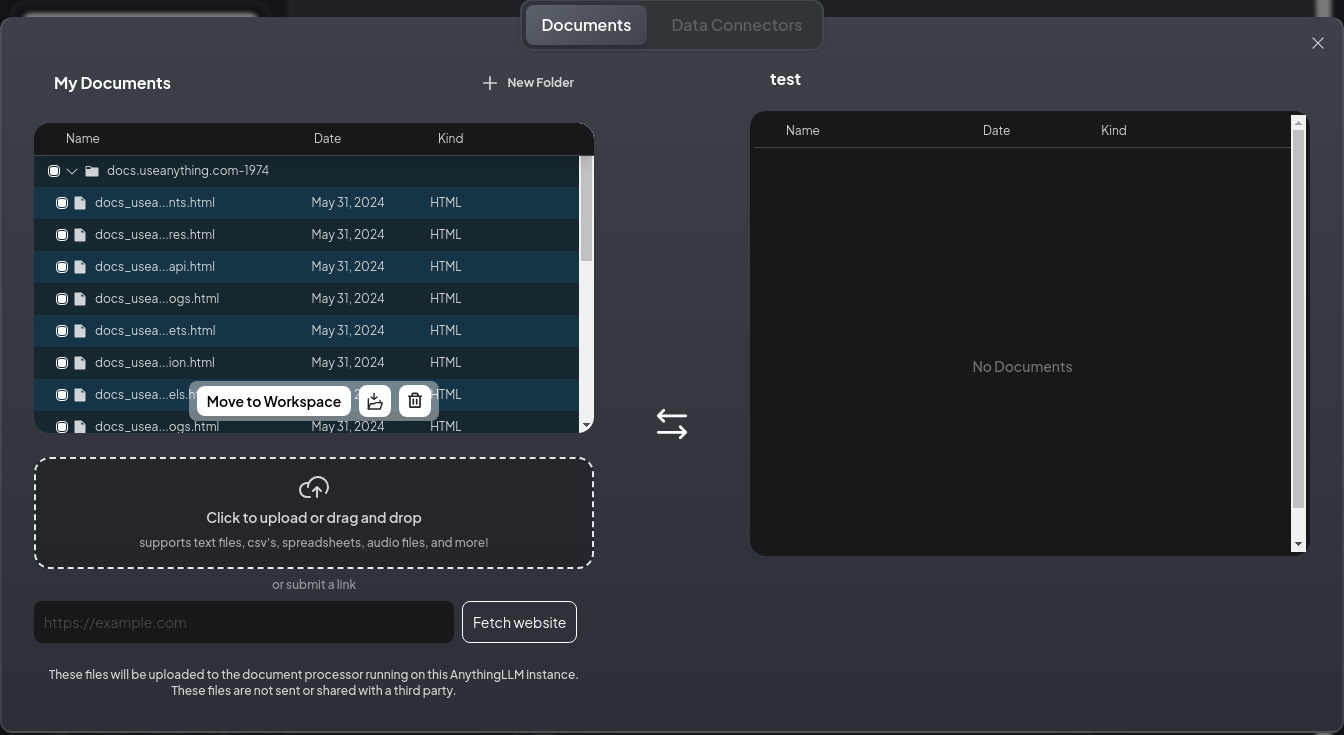Click the test workspace scrollbar down arrow
This screenshot has width=1344, height=735.
click(1299, 544)
